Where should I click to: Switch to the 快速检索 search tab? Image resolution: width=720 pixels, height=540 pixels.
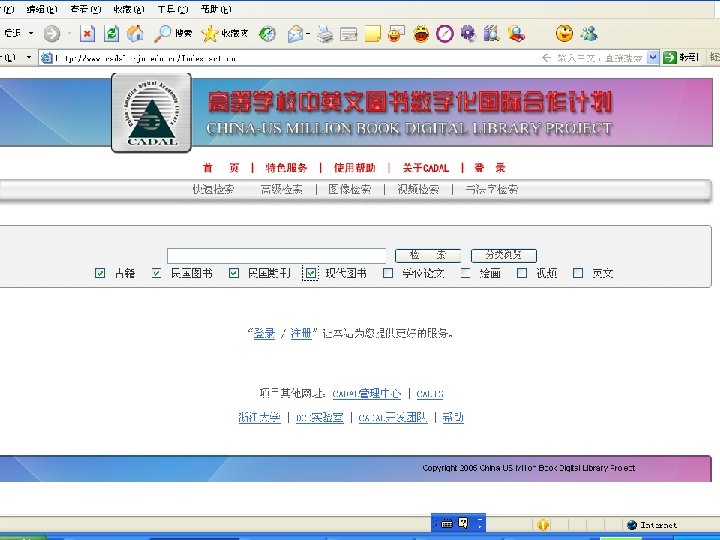(214, 189)
